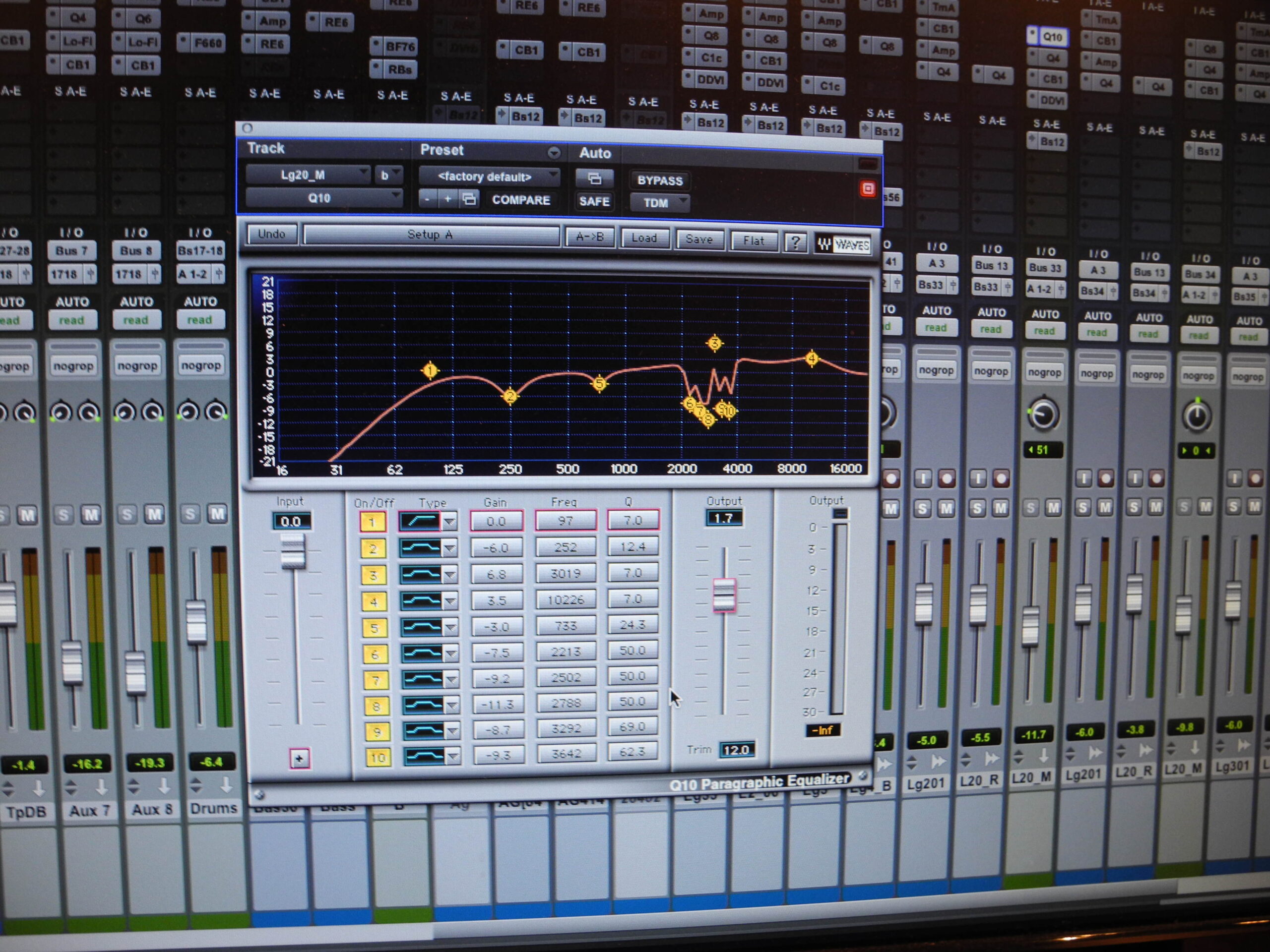Open band 7 filter type dropdown arrow
The image size is (1270, 952).
click(452, 680)
